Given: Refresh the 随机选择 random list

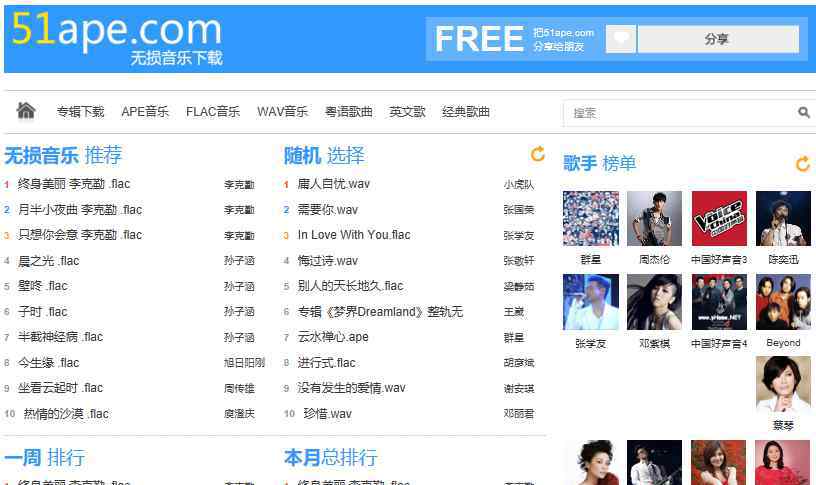Looking at the screenshot, I should pos(538,154).
